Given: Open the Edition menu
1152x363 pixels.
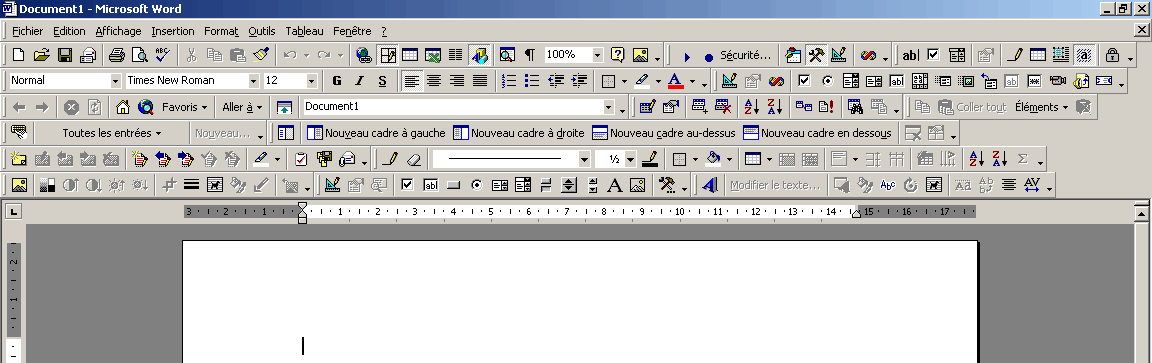Looking at the screenshot, I should (x=69, y=31).
